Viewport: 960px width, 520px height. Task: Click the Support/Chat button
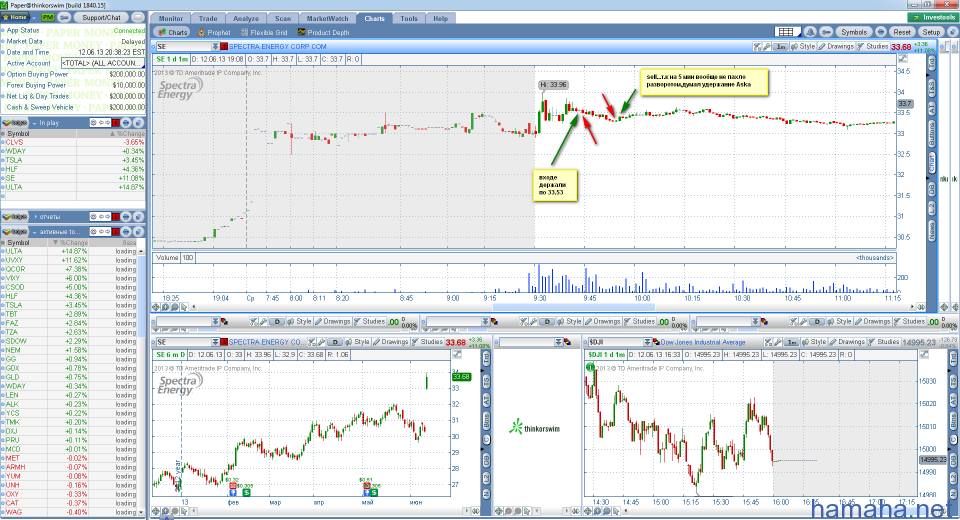[x=102, y=18]
